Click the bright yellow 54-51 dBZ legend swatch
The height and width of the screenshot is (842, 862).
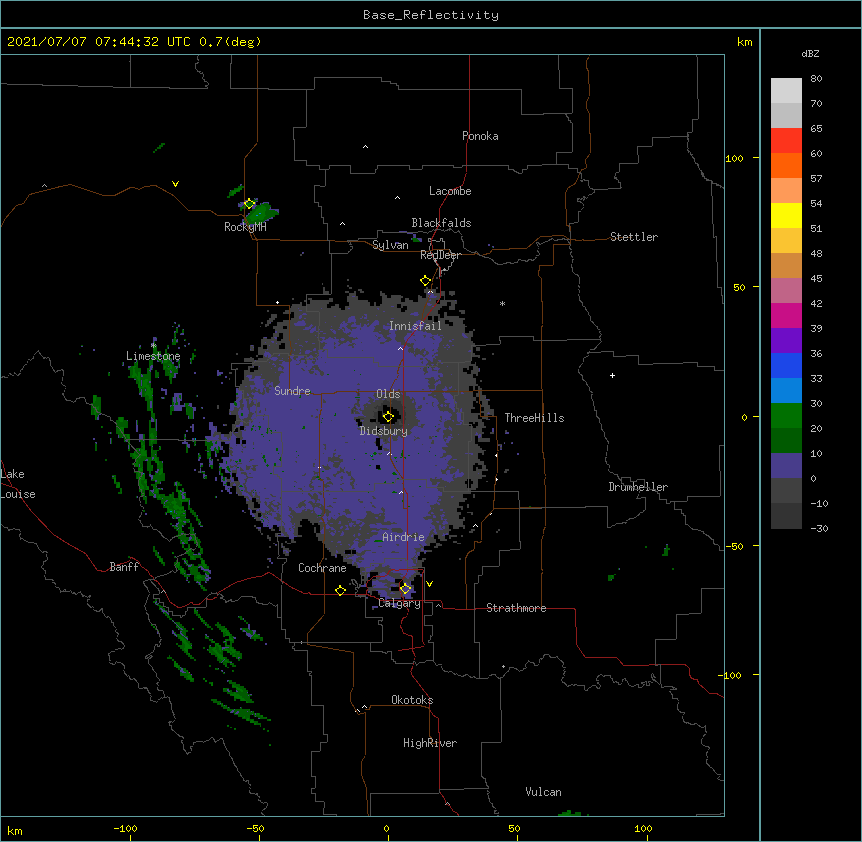(786, 215)
